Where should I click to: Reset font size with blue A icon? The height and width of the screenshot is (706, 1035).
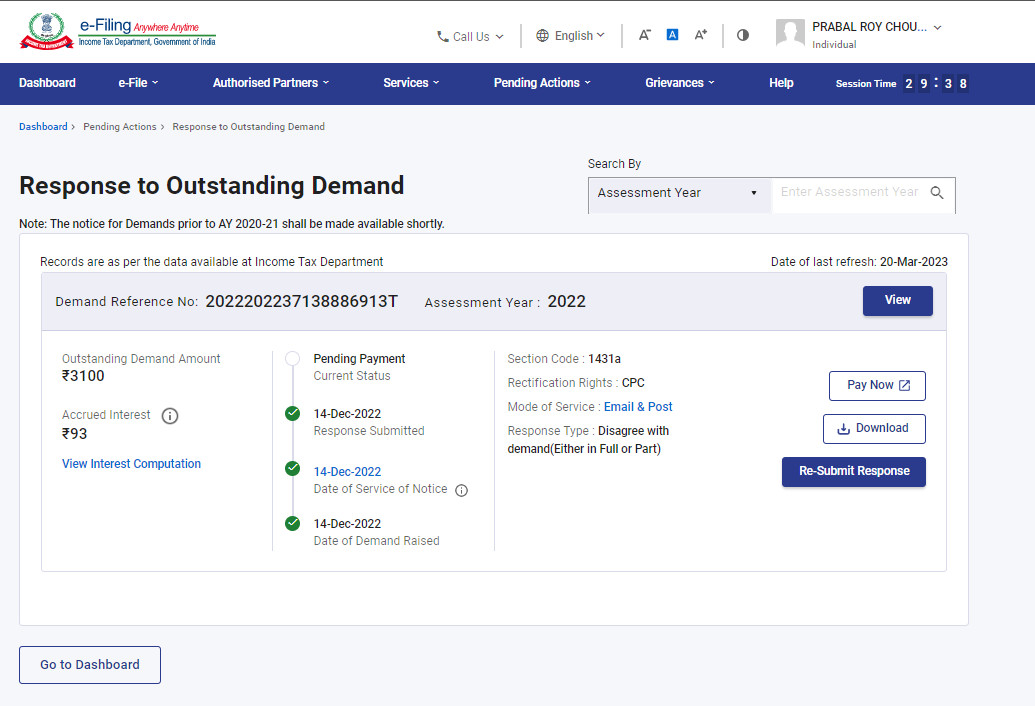click(672, 35)
